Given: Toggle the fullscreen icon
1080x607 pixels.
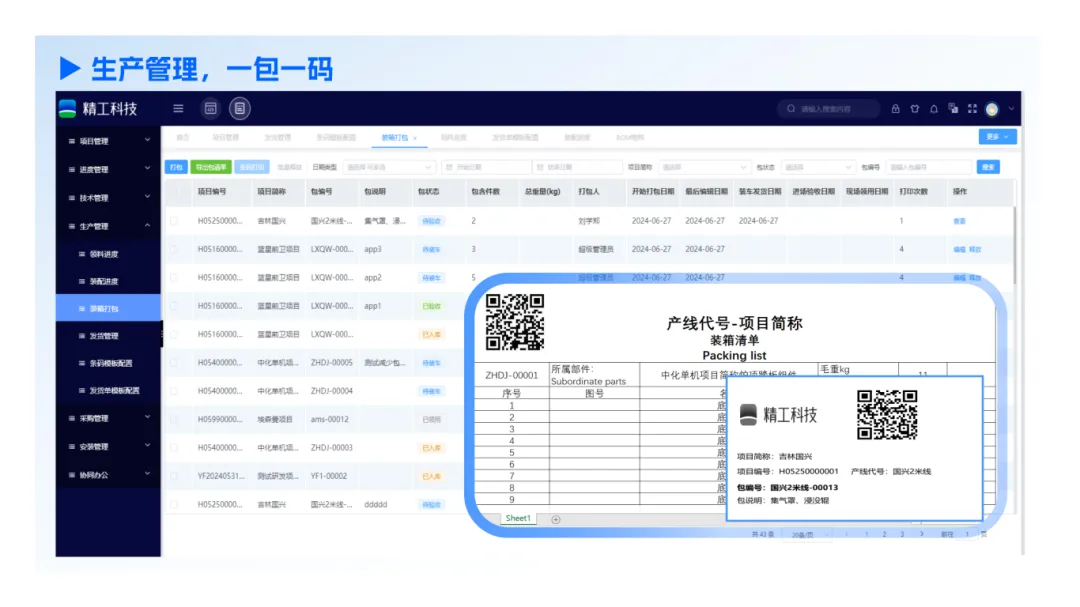Looking at the screenshot, I should point(973,109).
